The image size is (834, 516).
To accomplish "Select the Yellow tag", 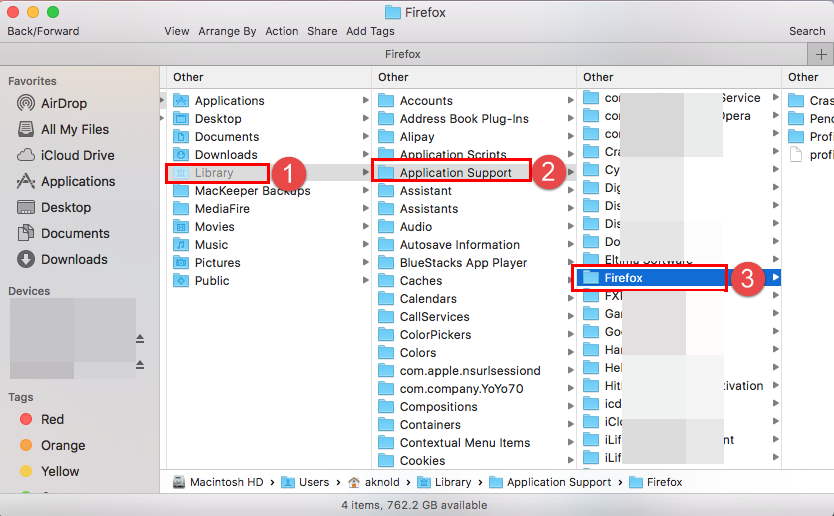I will point(49,471).
